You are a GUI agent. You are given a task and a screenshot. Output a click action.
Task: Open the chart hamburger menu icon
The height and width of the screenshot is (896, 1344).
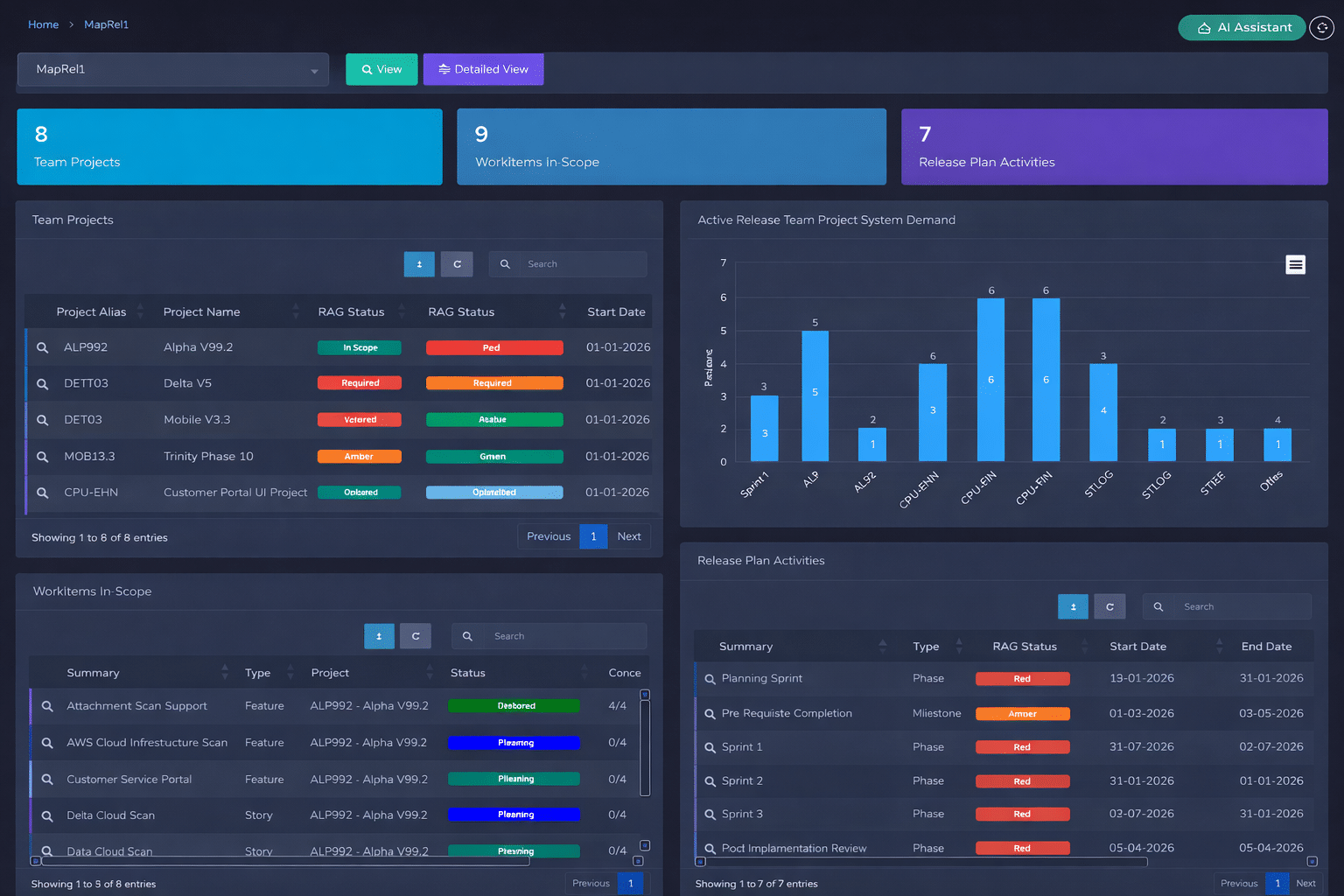click(1295, 264)
